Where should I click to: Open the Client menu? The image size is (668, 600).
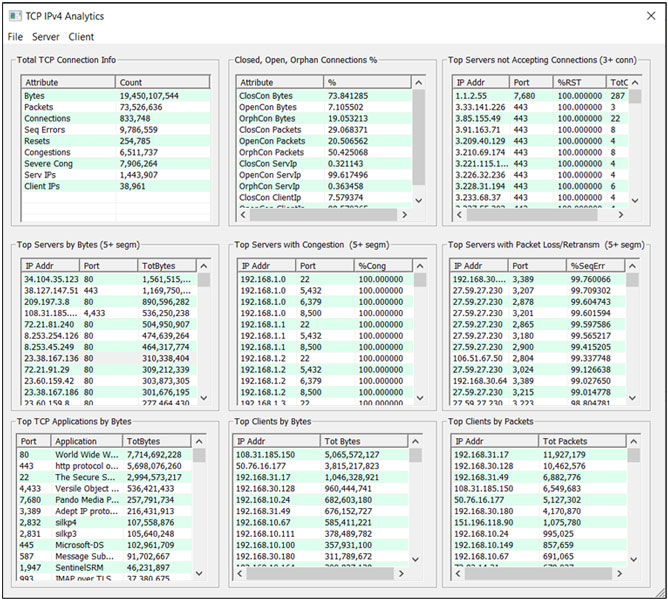click(x=81, y=37)
